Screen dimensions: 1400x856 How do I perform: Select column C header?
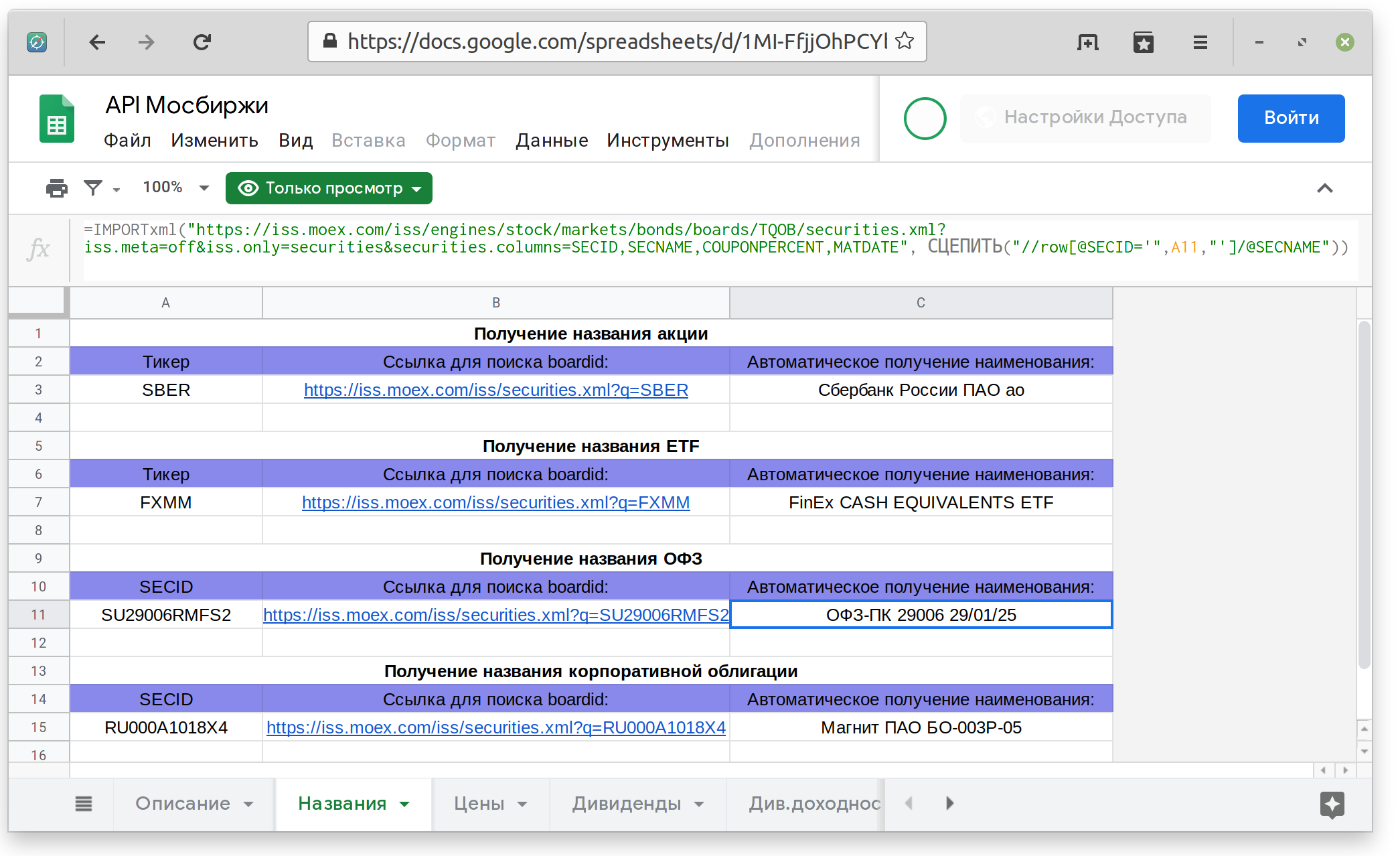pyautogui.click(x=921, y=303)
